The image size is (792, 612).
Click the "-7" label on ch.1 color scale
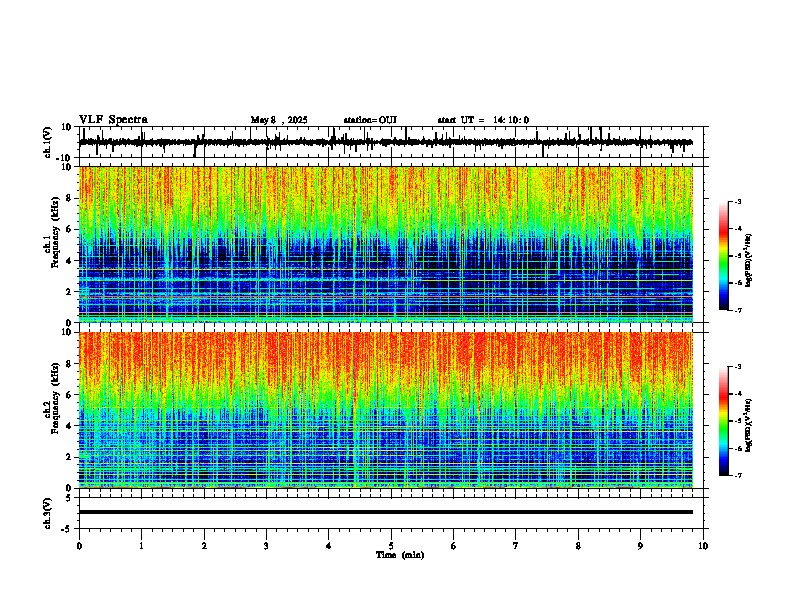(x=738, y=310)
